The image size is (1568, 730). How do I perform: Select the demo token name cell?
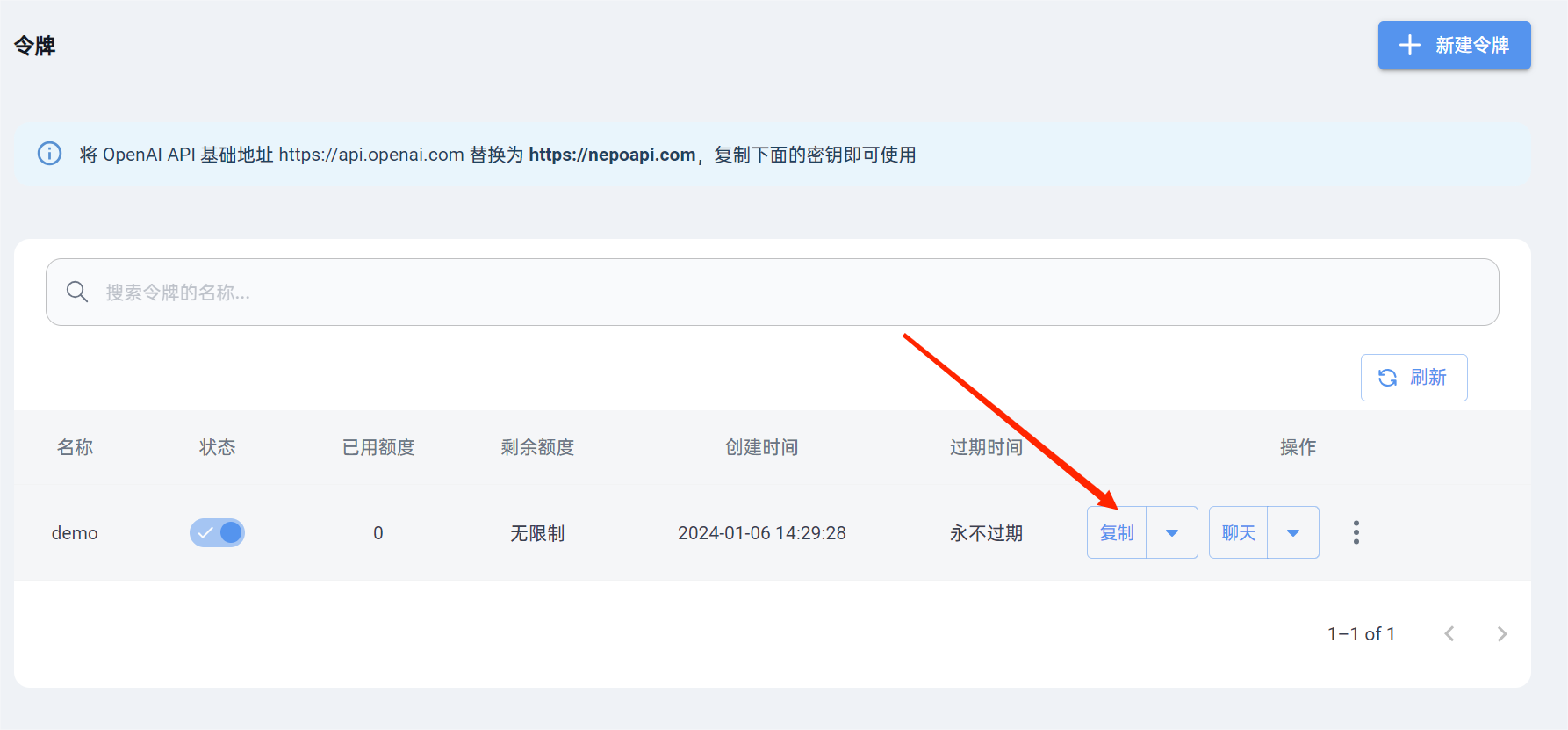click(75, 533)
